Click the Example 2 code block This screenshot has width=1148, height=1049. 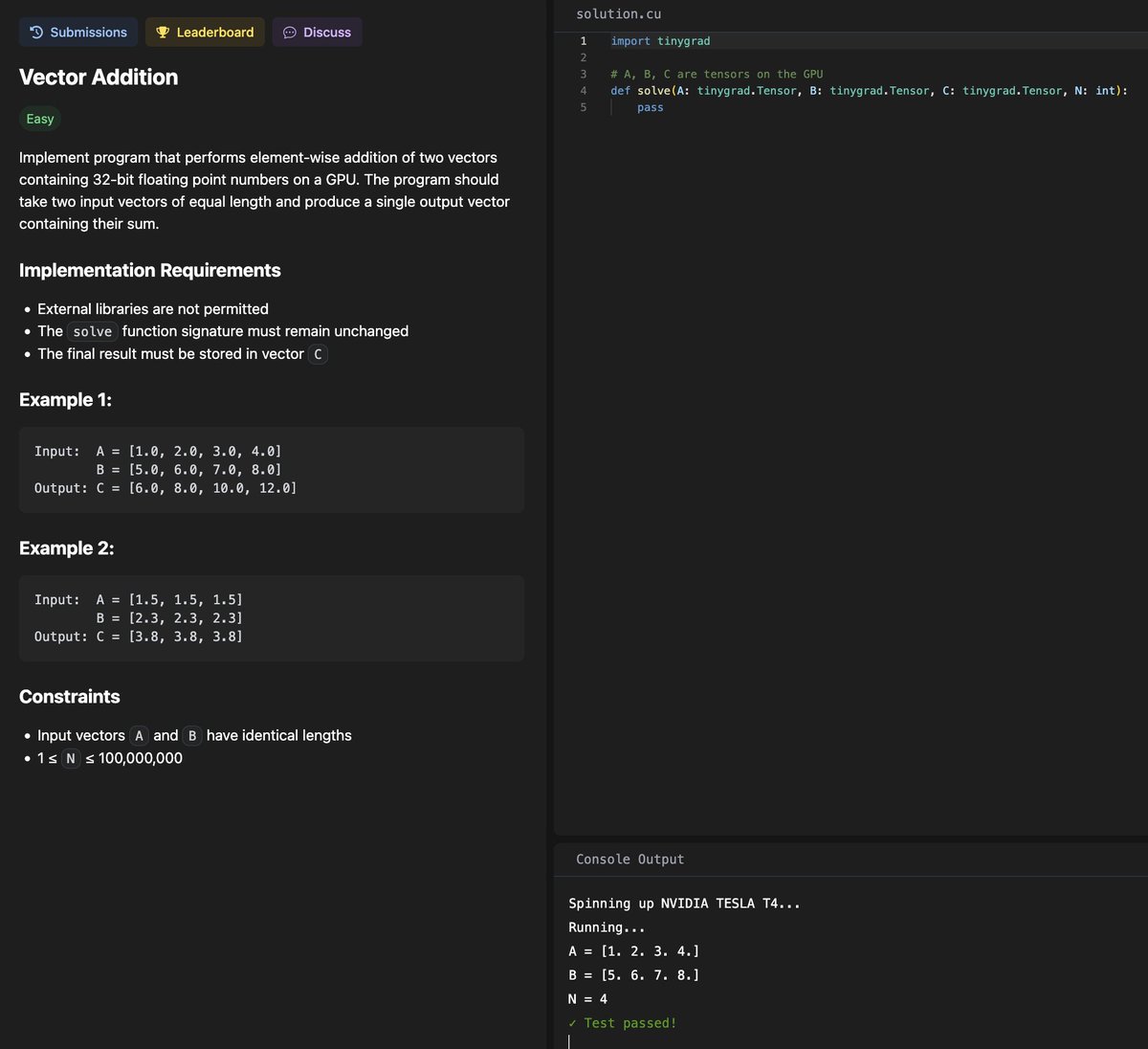[x=272, y=618]
